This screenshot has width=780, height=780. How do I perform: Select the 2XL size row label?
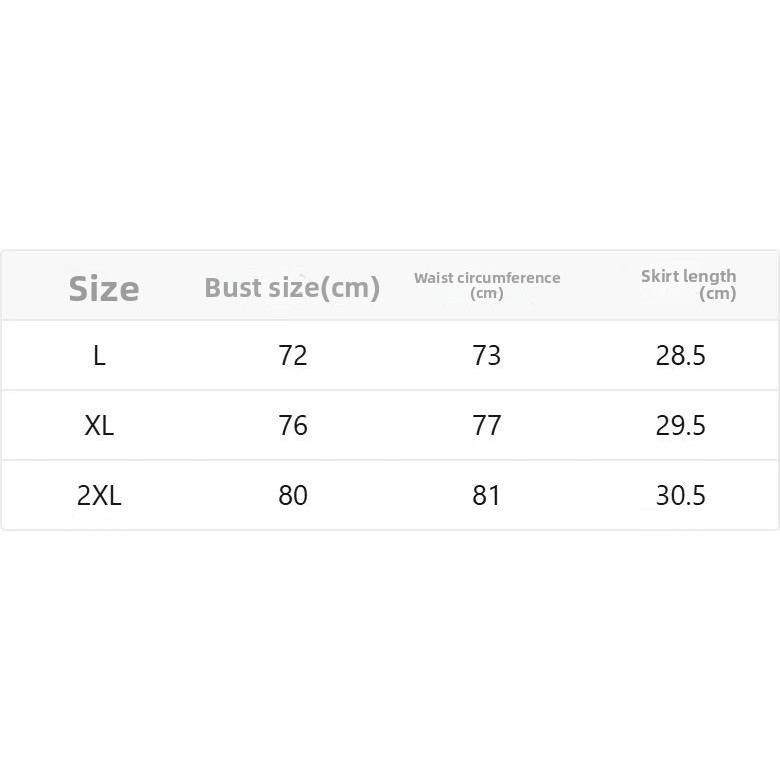(99, 495)
